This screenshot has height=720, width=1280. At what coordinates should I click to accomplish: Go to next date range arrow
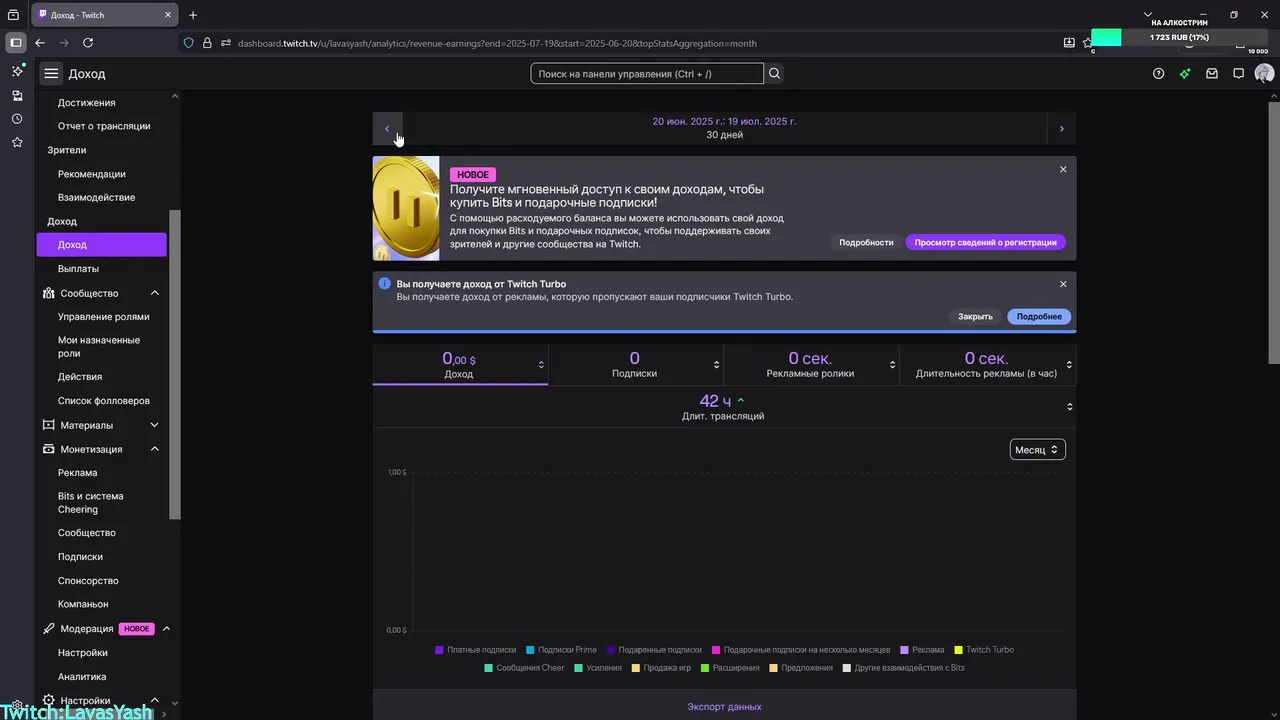1062,128
